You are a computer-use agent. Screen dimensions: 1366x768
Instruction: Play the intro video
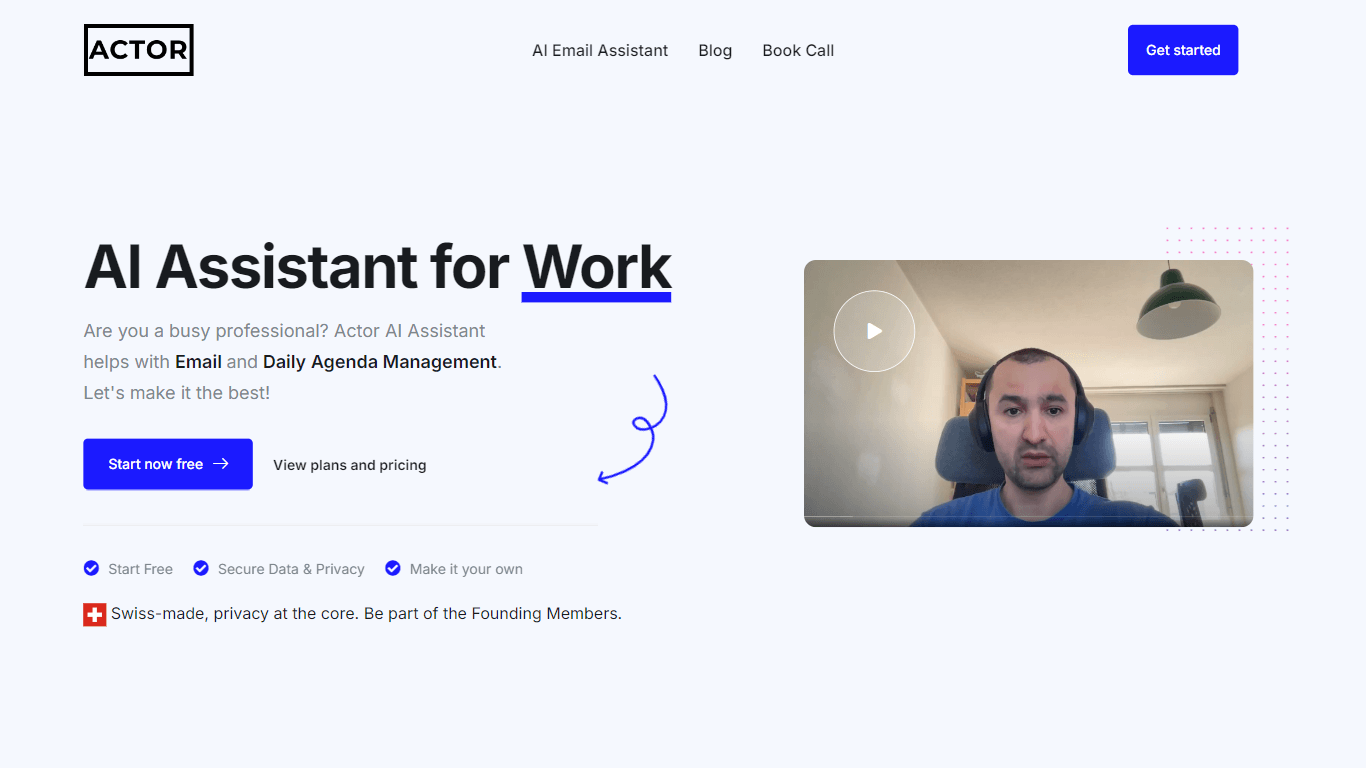874,331
